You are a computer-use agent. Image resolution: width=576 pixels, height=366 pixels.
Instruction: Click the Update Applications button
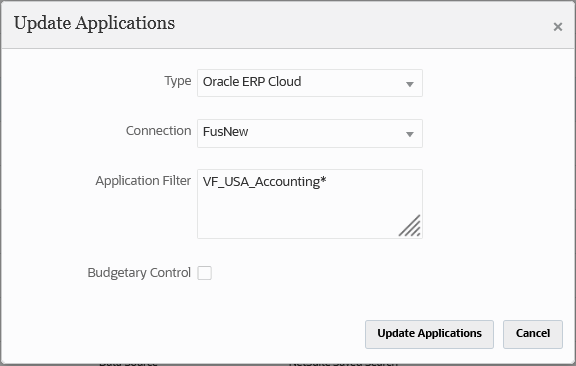[429, 334]
